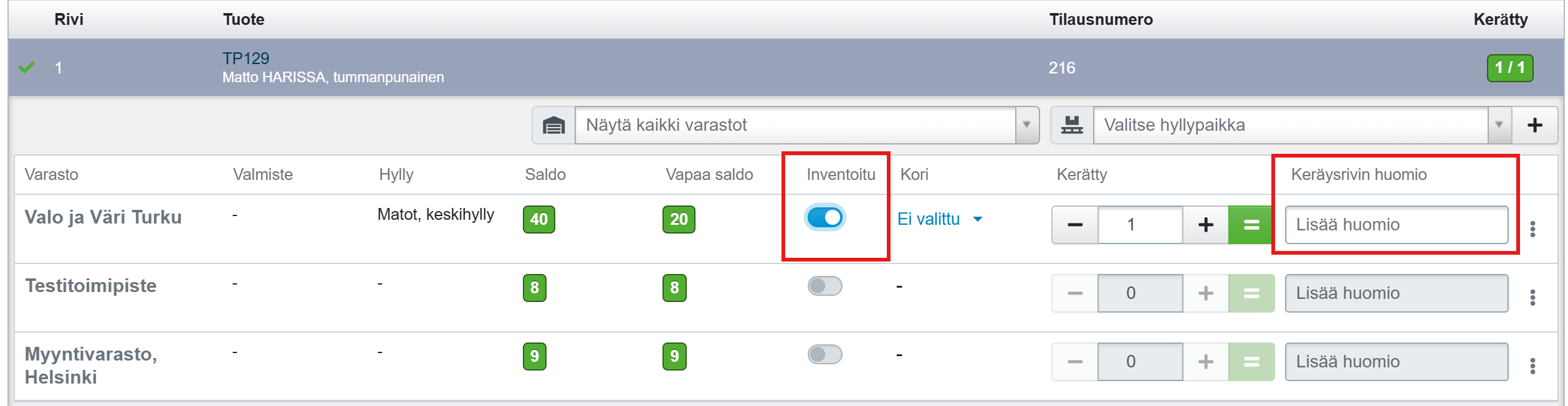Decrease collected quantity for Valo ja Väri Turku
1568x406 pixels.
tap(1075, 225)
